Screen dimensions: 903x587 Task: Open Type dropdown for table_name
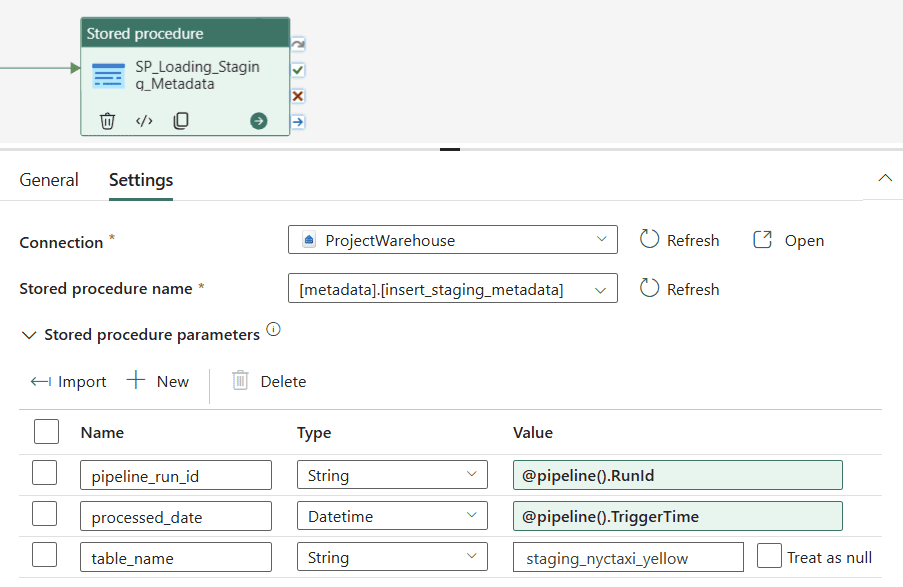pyautogui.click(x=392, y=556)
